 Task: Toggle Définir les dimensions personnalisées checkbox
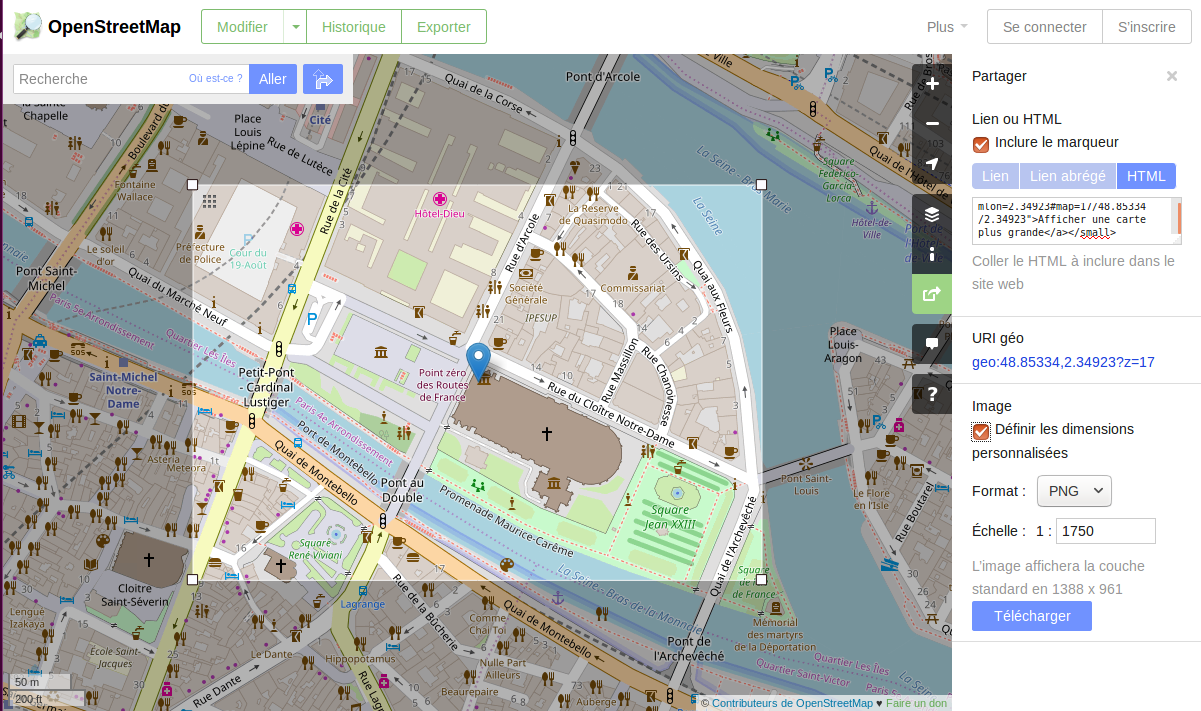tap(981, 431)
